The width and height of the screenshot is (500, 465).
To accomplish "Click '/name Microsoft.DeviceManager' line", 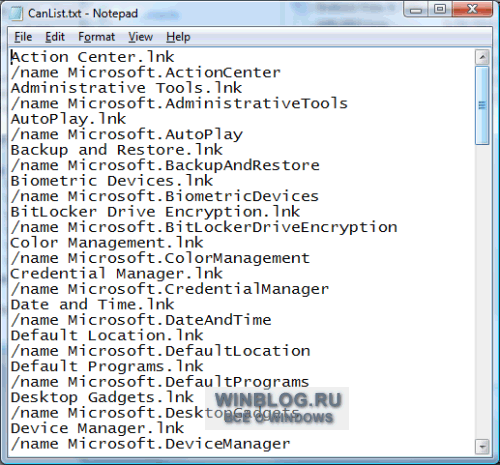I will pos(151,444).
